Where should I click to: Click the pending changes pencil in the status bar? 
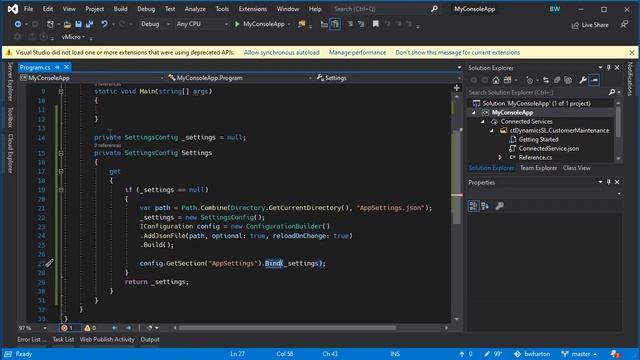click(x=493, y=354)
